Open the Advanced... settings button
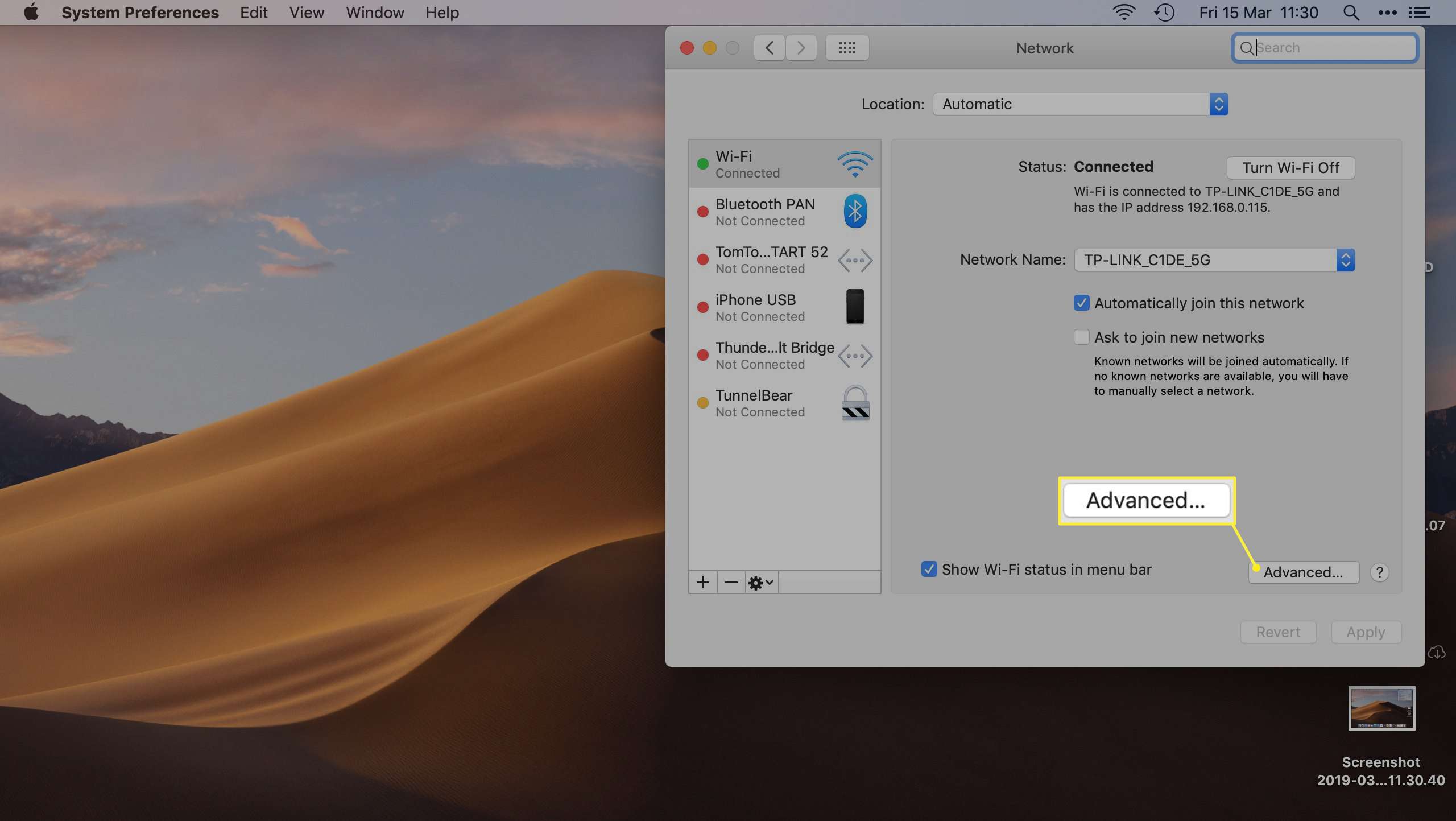This screenshot has width=1456, height=821. 1304,572
